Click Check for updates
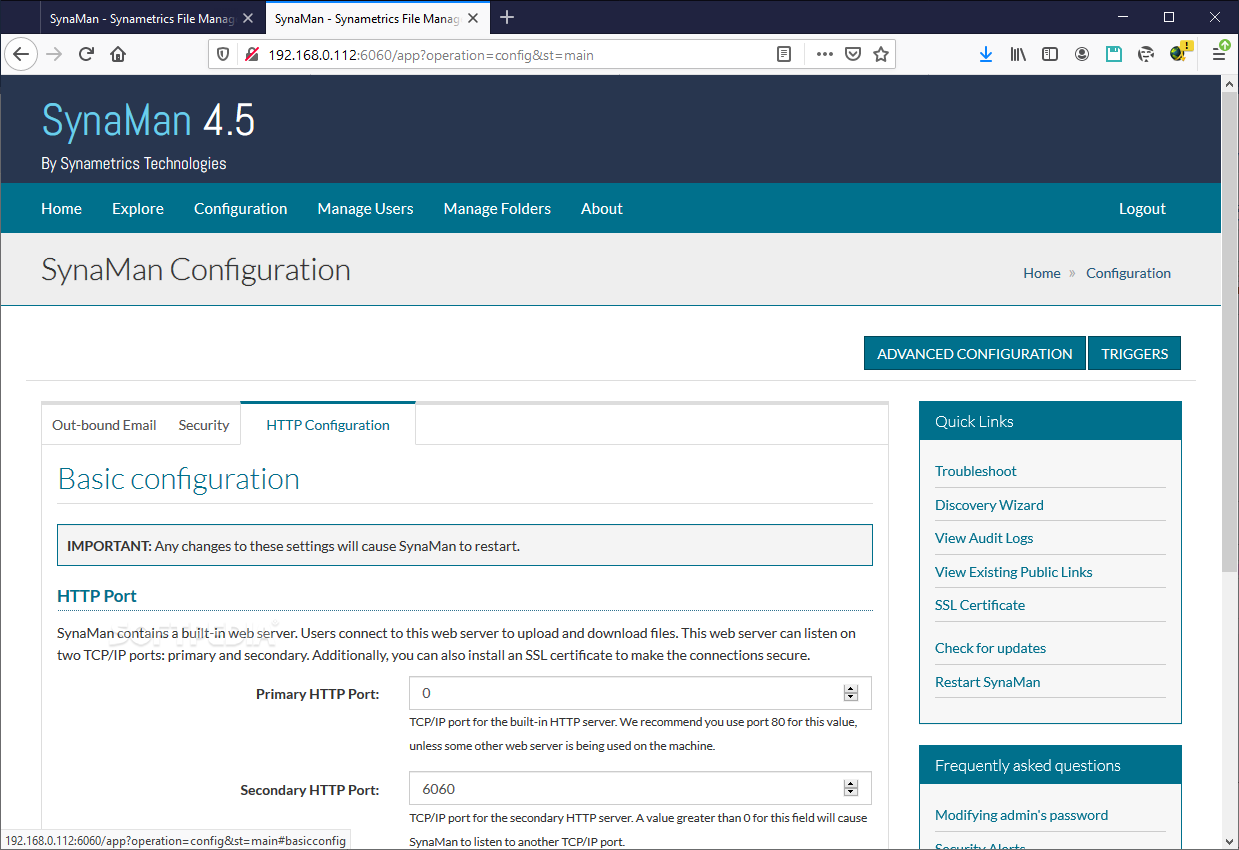This screenshot has width=1239, height=850. (x=990, y=648)
